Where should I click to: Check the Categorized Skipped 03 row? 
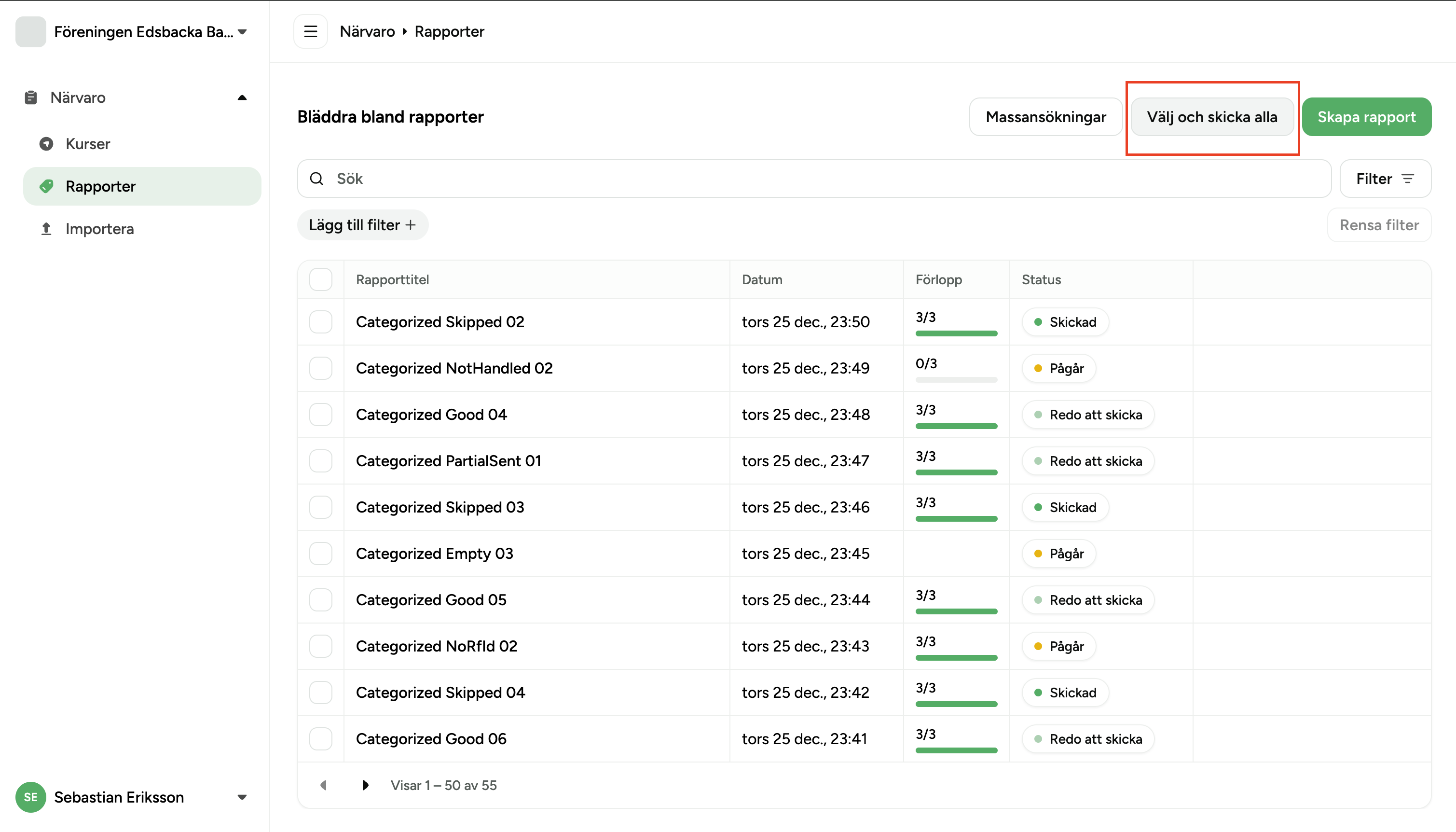coord(321,507)
